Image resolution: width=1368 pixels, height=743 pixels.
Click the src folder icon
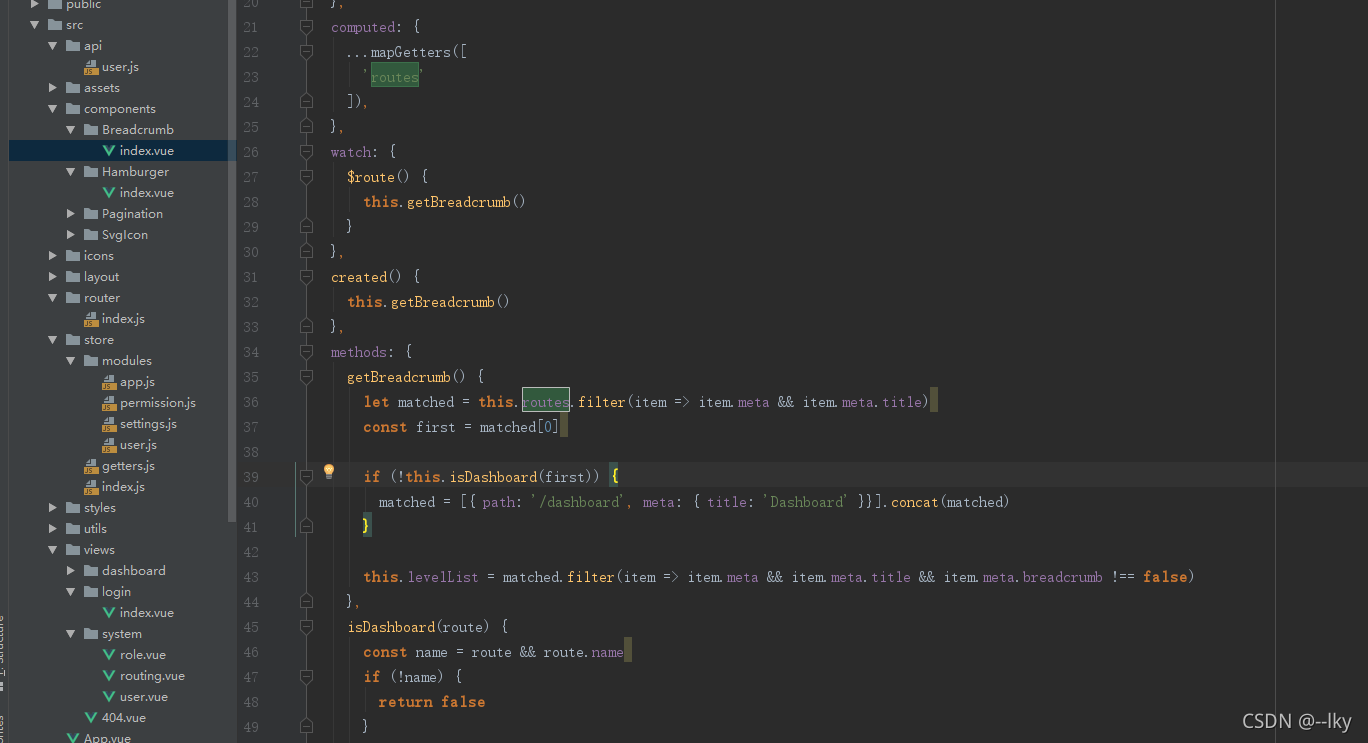[x=55, y=25]
